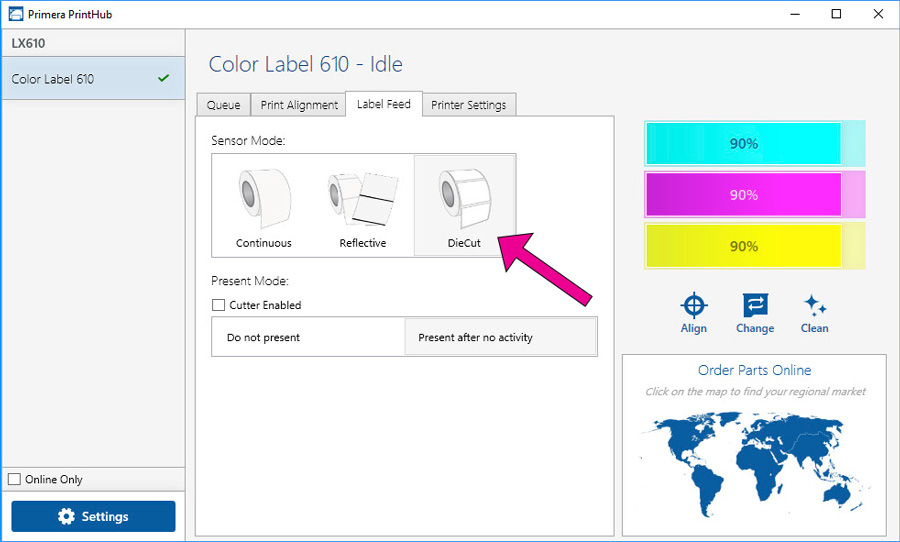
Task: Click the Order Parts Online heading
Action: click(754, 370)
